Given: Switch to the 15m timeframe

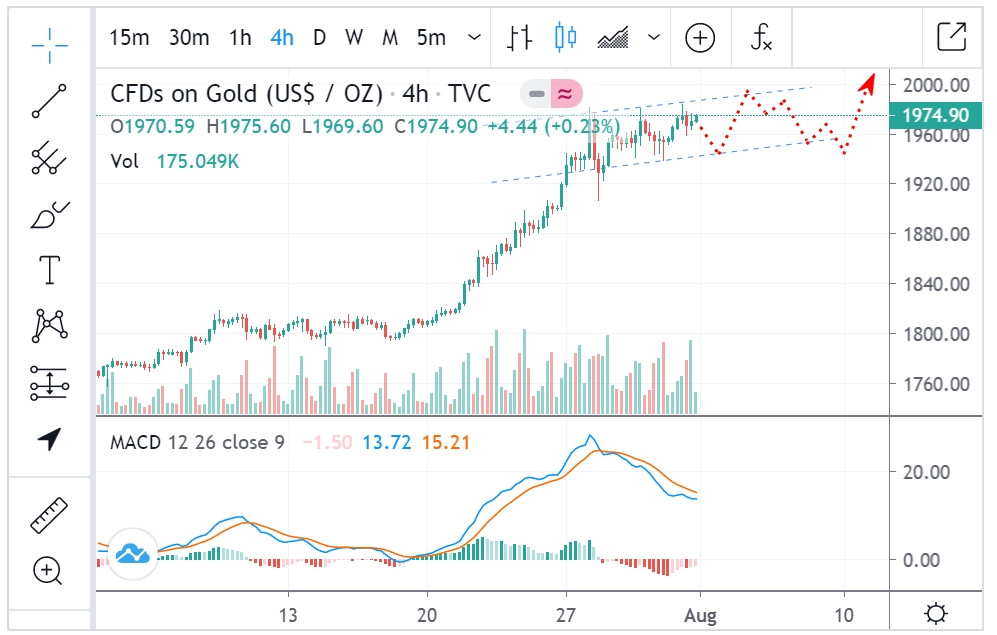Looking at the screenshot, I should coord(129,38).
